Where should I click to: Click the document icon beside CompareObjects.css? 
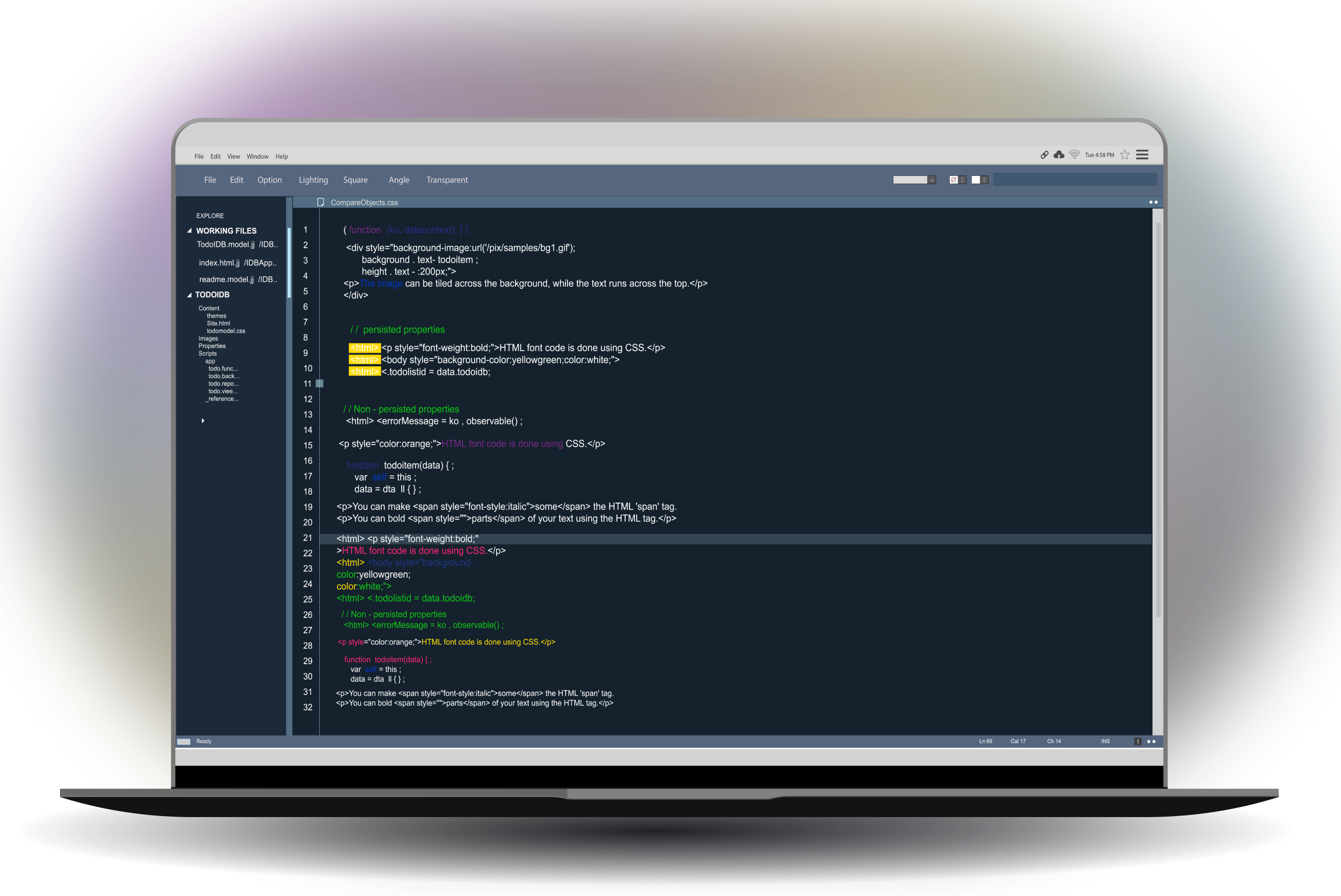point(321,202)
